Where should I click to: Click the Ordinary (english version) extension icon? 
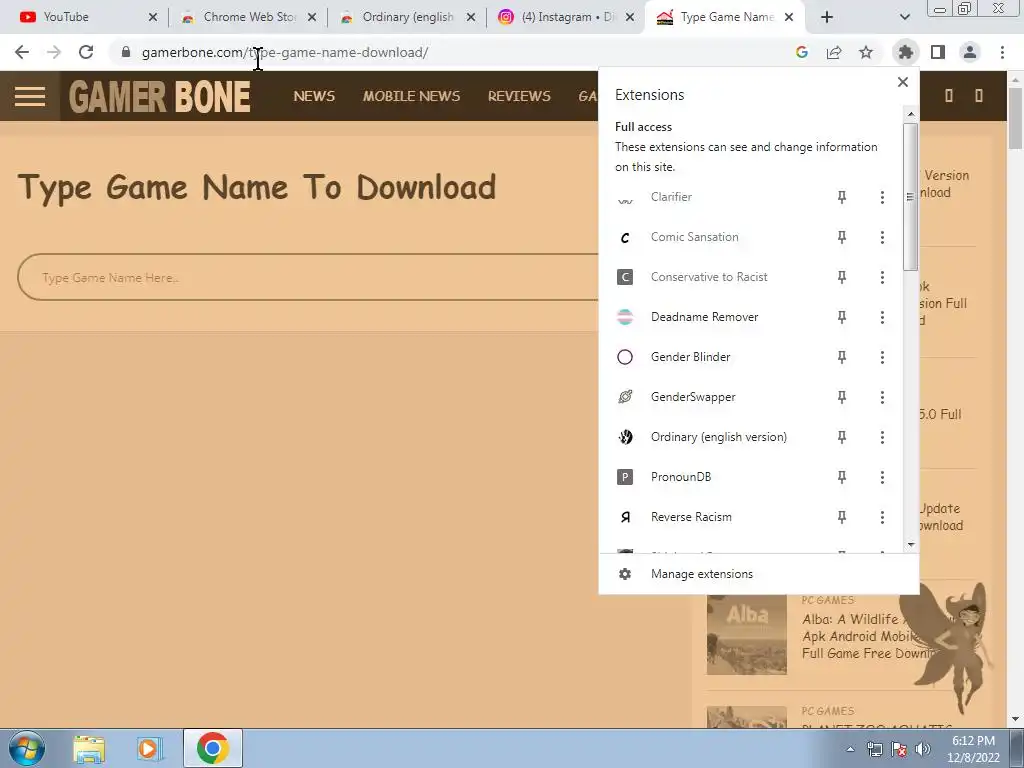coord(625,437)
